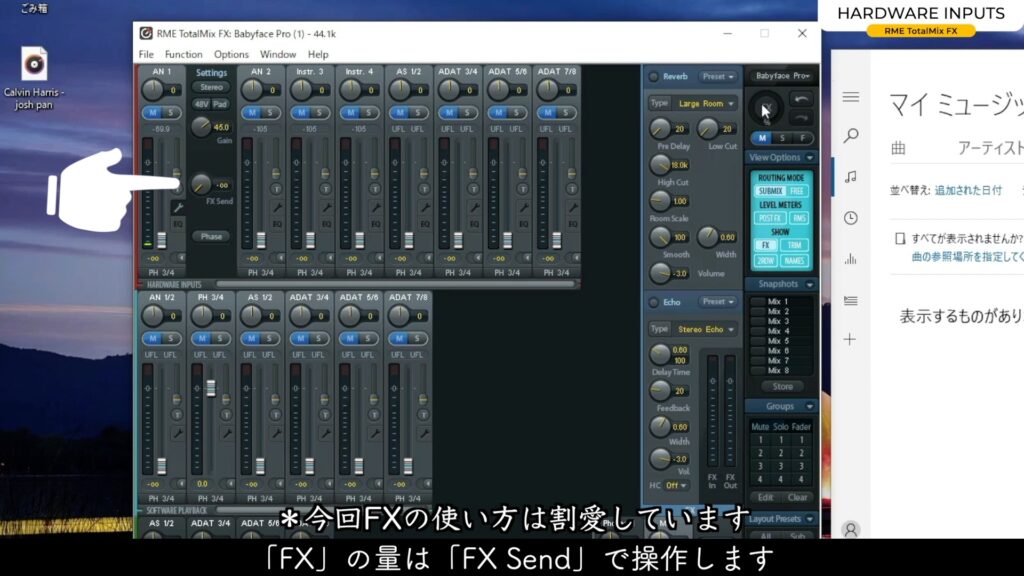
Task: Click the T trim button on AN 2 channel
Action: point(276,189)
